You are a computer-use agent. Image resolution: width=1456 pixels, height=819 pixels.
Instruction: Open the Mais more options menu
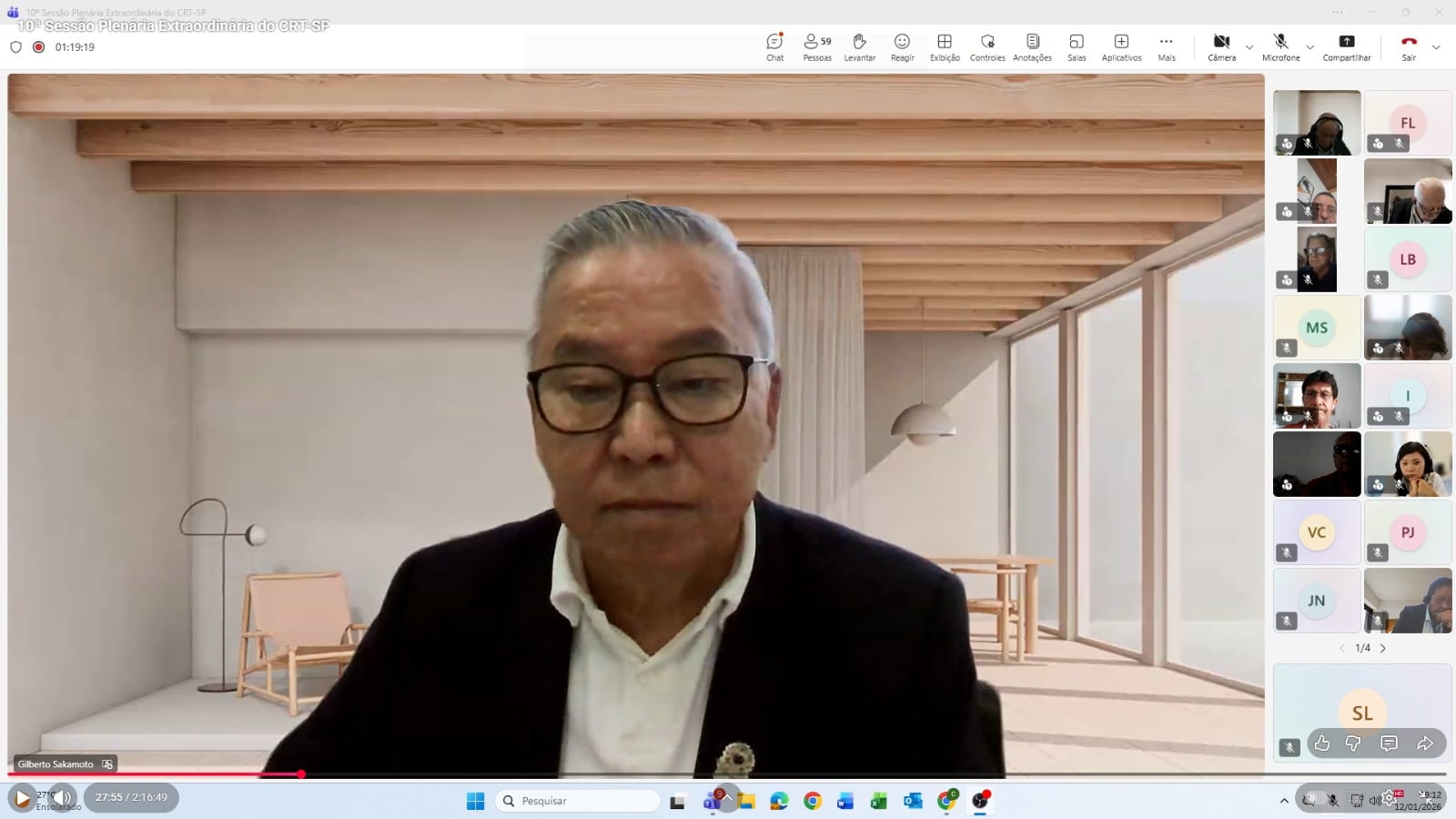coord(1166,47)
